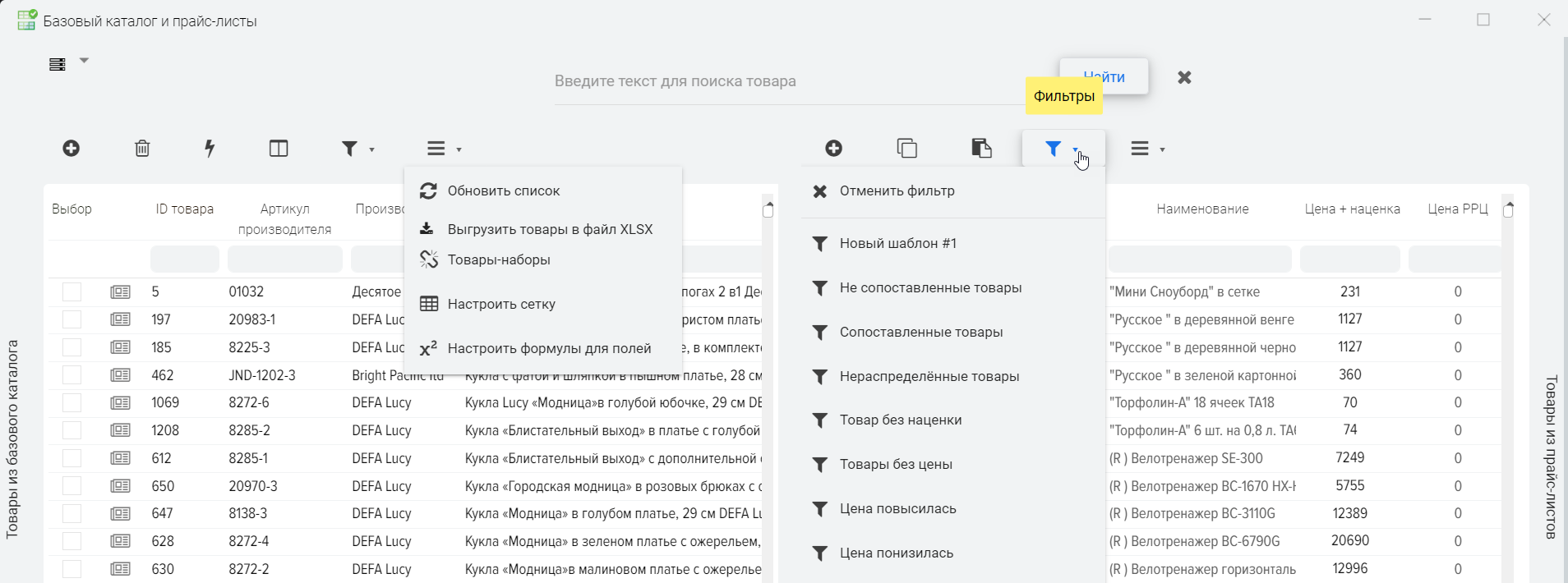This screenshot has width=1568, height=583.
Task: Click the add product icon in left toolbar
Action: pyautogui.click(x=71, y=149)
